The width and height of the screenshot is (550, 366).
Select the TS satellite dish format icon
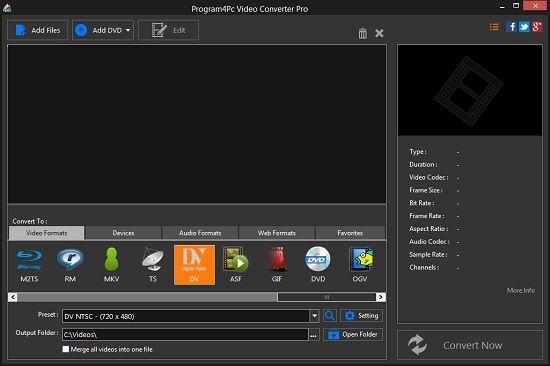[x=153, y=265]
